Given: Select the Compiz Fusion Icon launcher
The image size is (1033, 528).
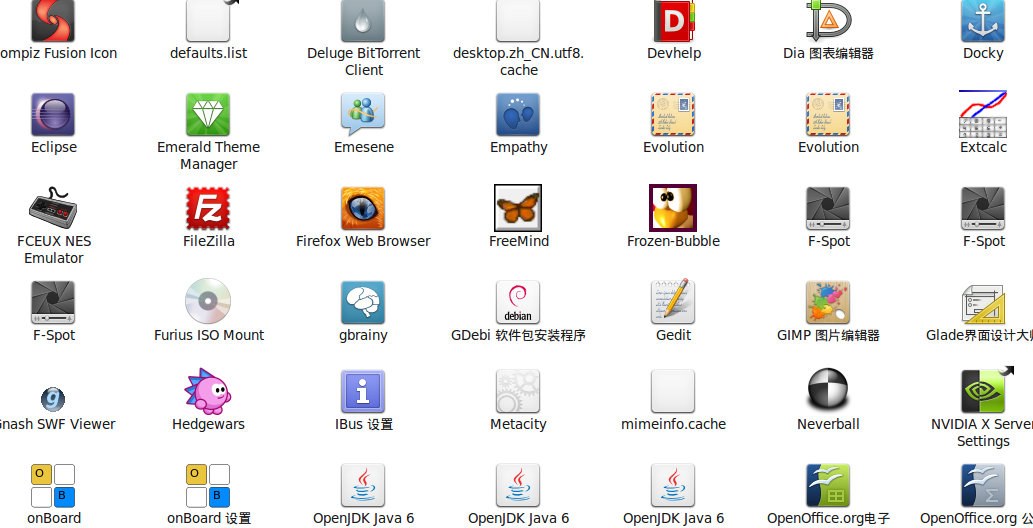Looking at the screenshot, I should click(x=53, y=20).
